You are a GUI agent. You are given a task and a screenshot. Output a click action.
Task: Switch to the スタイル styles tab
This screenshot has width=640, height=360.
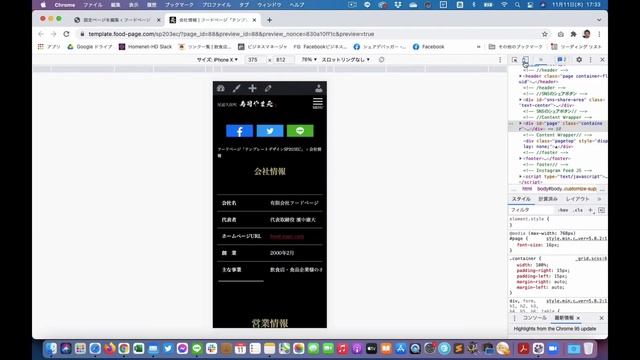[x=521, y=199]
